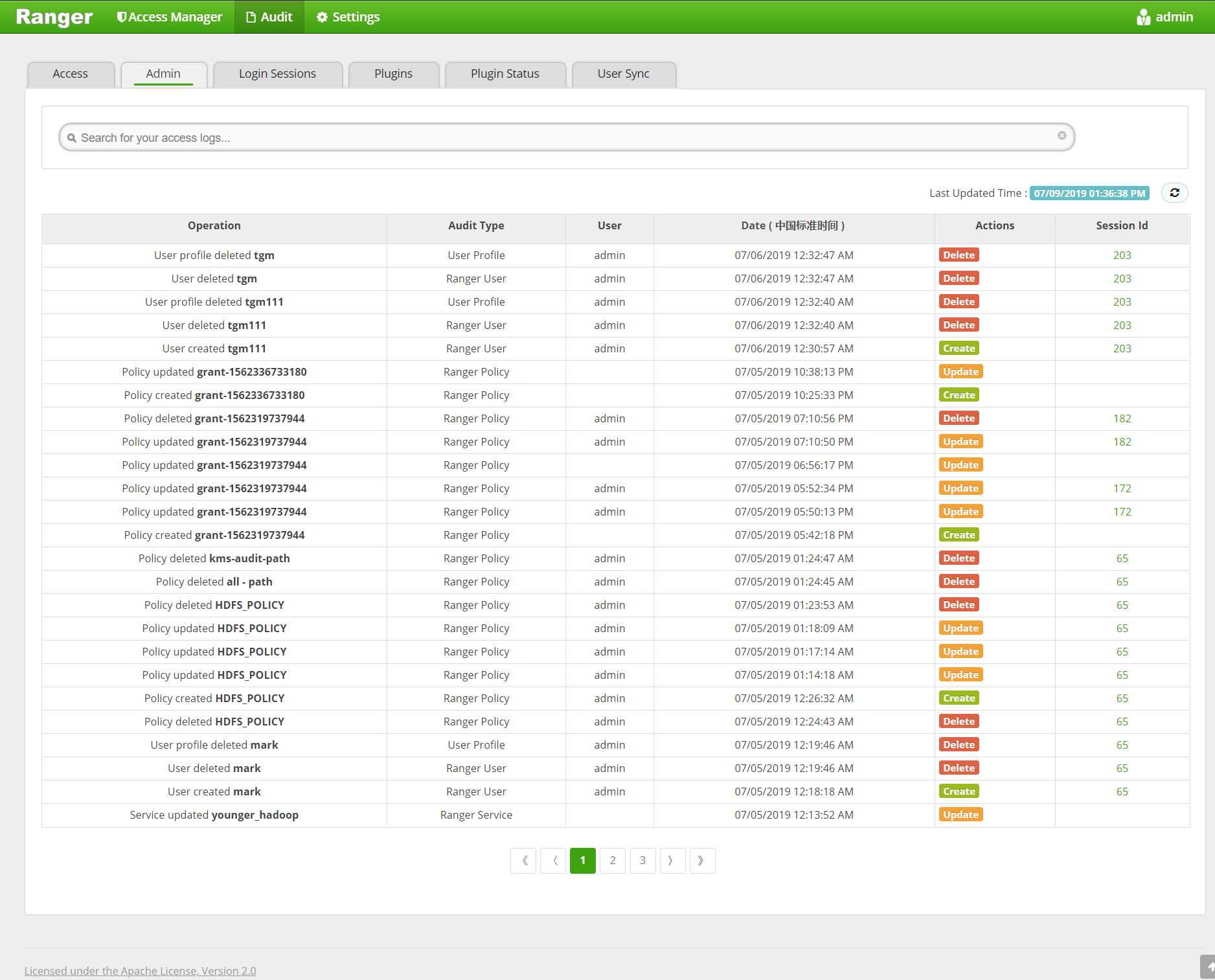Select the Admin tab
The width and height of the screenshot is (1215, 980).
(163, 74)
